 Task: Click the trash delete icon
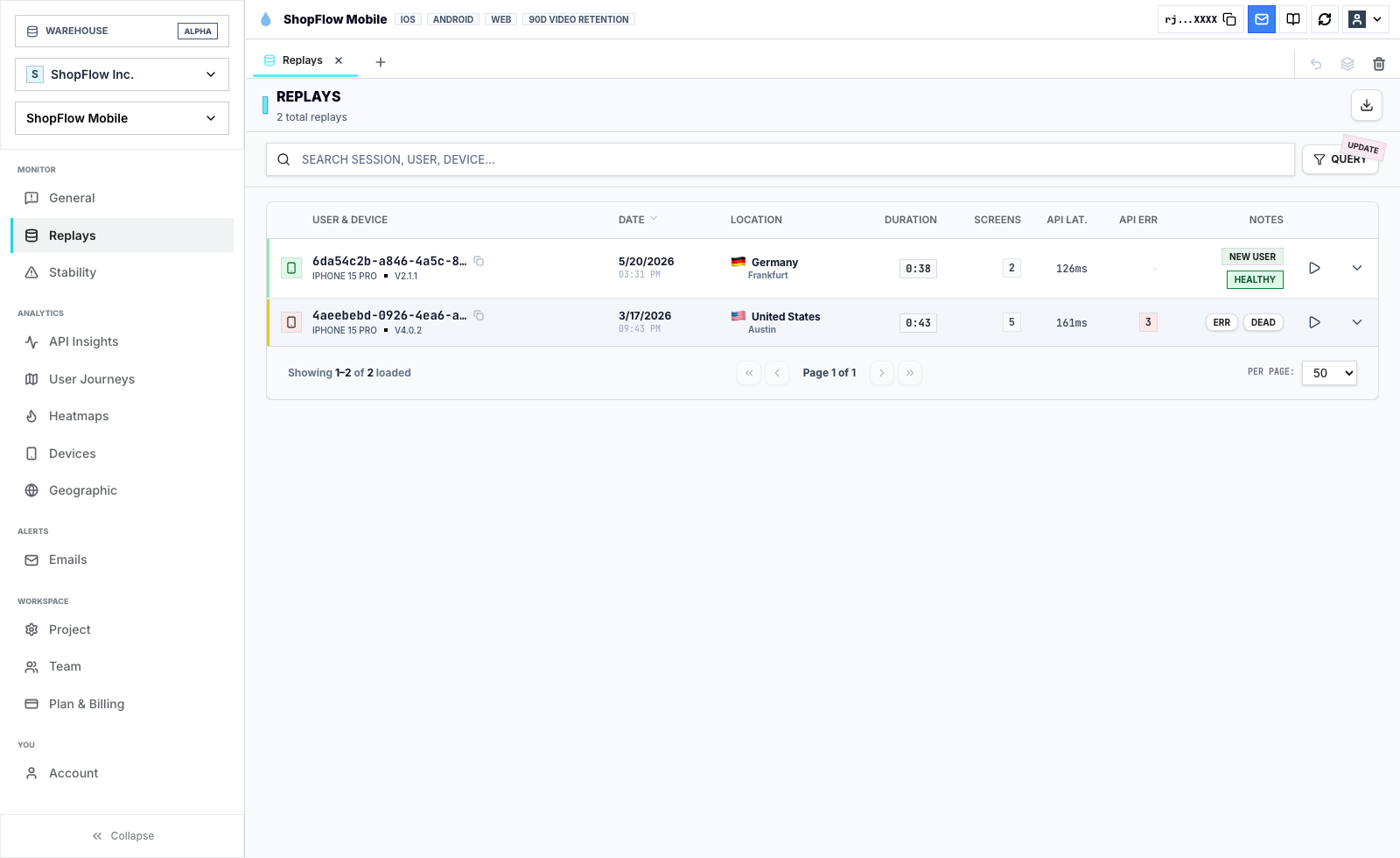[x=1379, y=64]
